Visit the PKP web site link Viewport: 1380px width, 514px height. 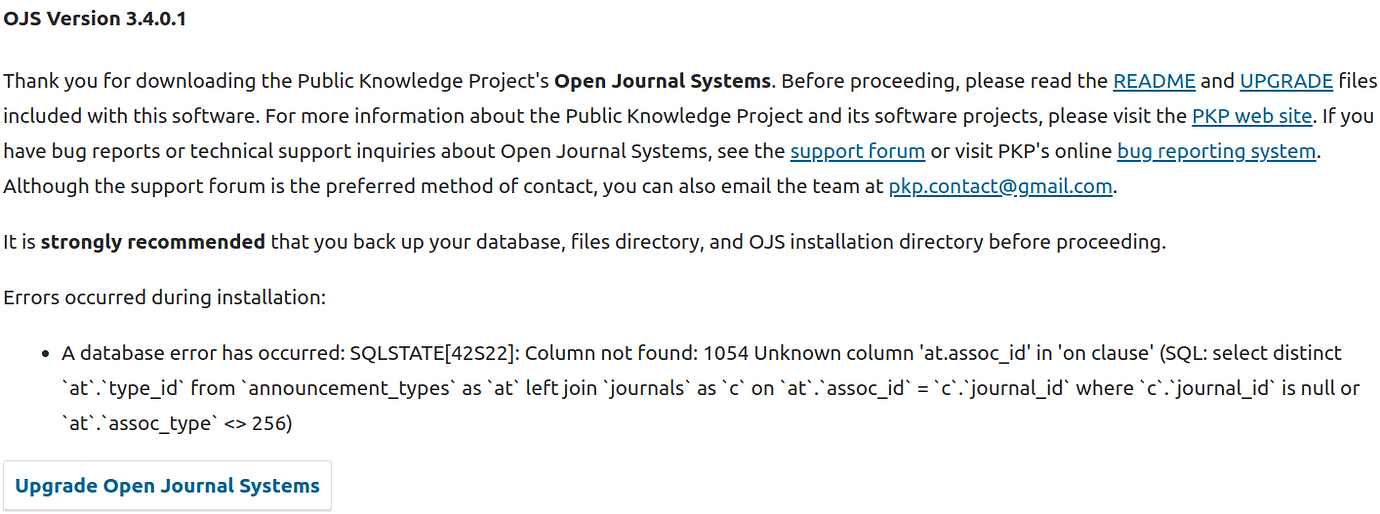click(1252, 116)
